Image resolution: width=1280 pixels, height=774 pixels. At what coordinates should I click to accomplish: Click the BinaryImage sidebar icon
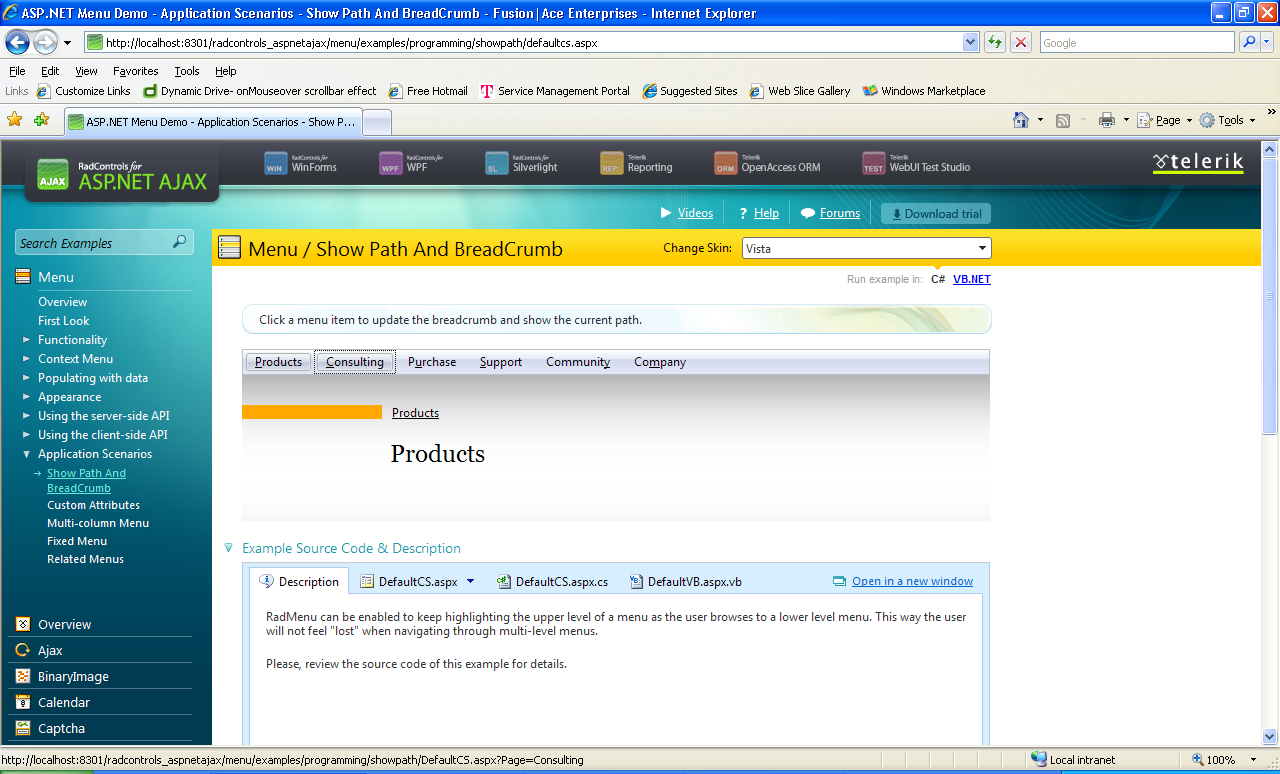(x=23, y=676)
